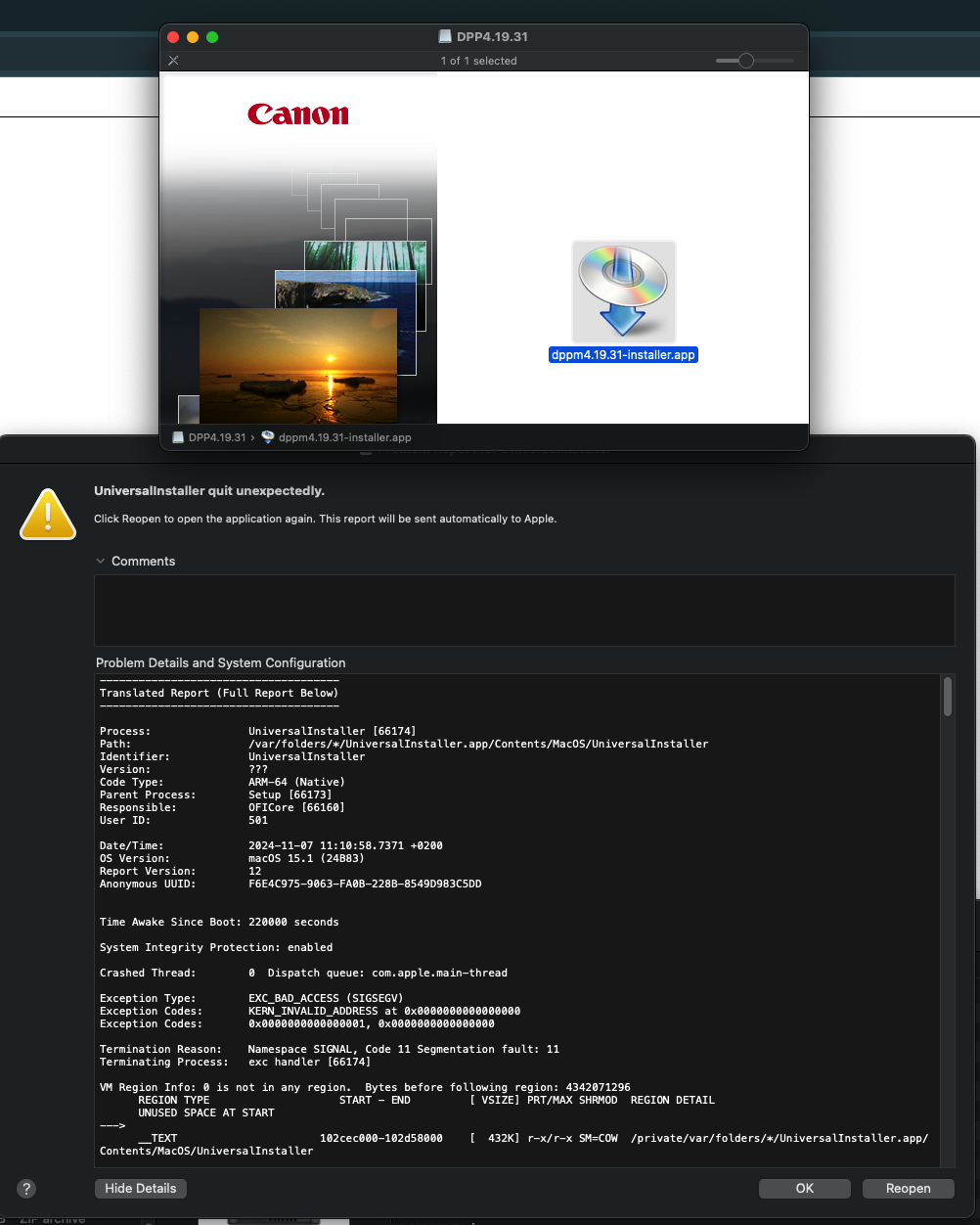This screenshot has width=980, height=1225.
Task: Adjust the Finder icon size slider
Action: [x=745, y=61]
